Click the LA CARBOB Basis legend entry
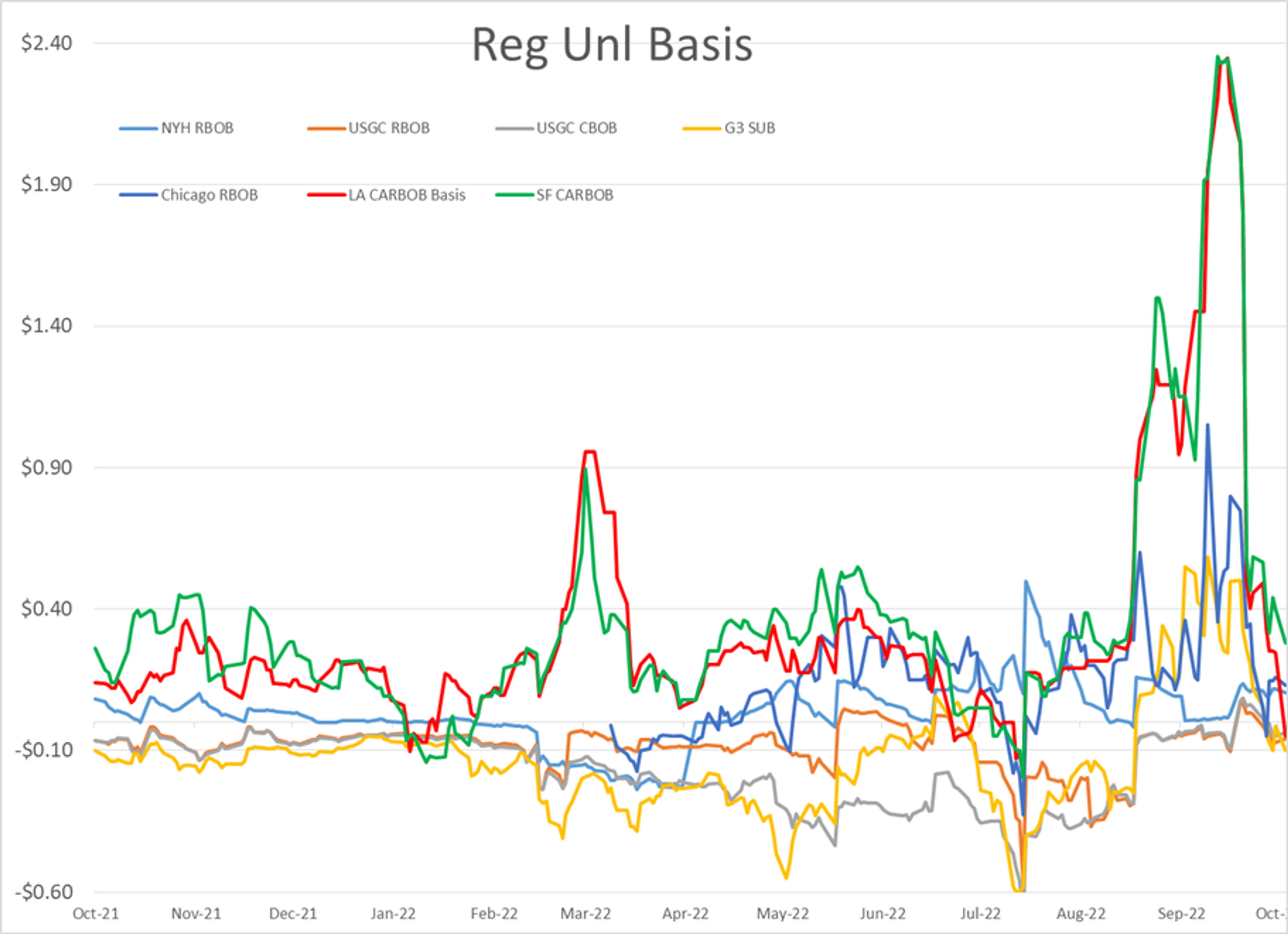The width and height of the screenshot is (1288, 934). (x=386, y=195)
